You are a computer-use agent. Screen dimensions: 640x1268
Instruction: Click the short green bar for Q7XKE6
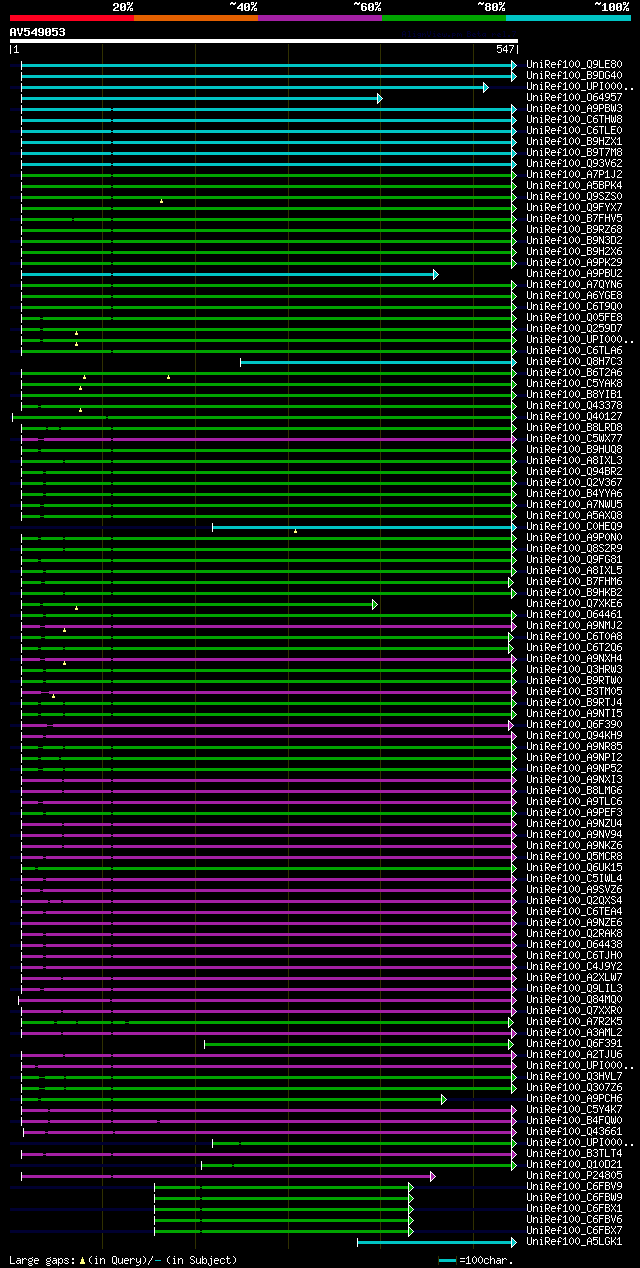pos(199,604)
